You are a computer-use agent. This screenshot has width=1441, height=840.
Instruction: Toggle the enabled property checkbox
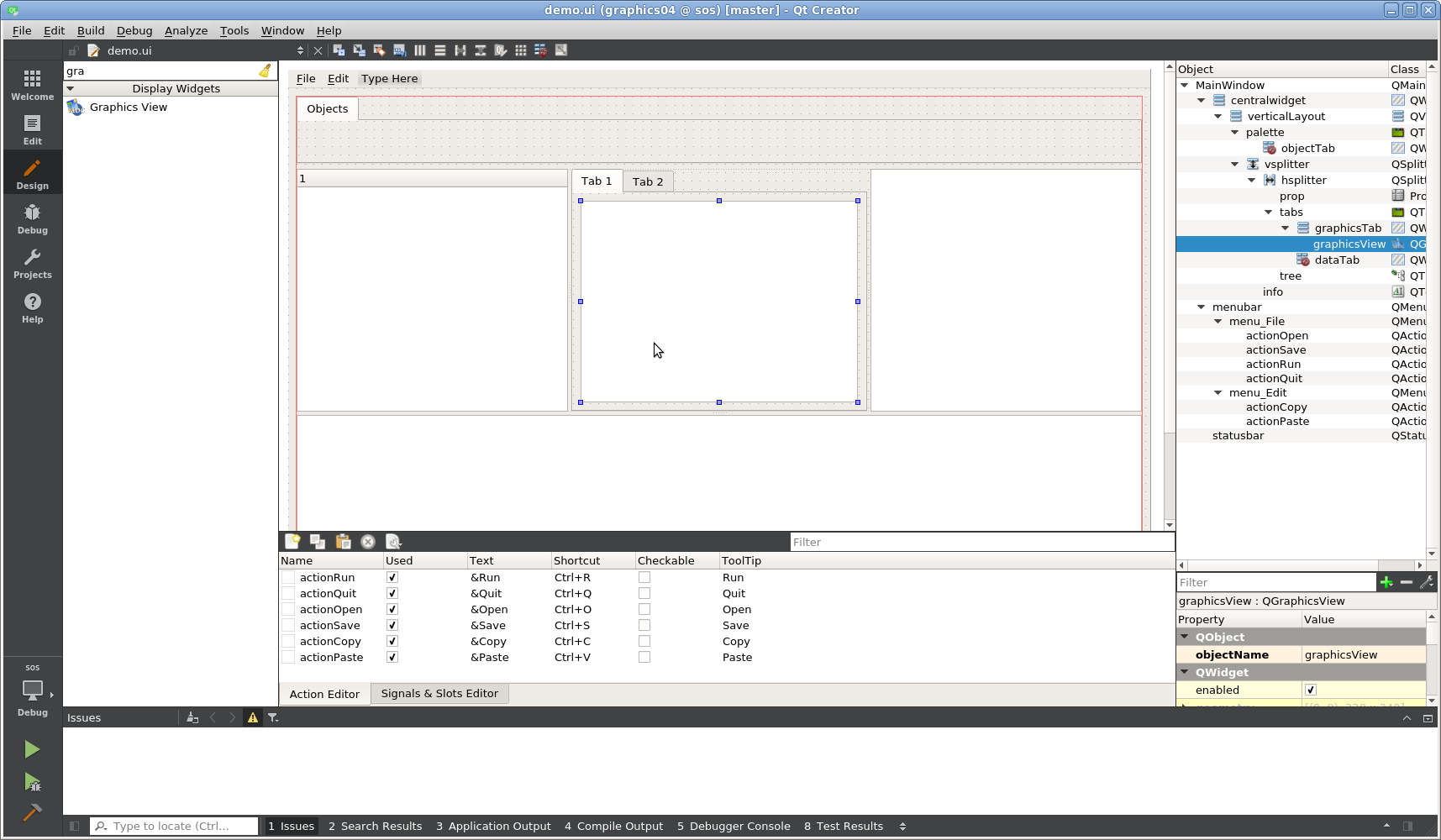[1311, 690]
